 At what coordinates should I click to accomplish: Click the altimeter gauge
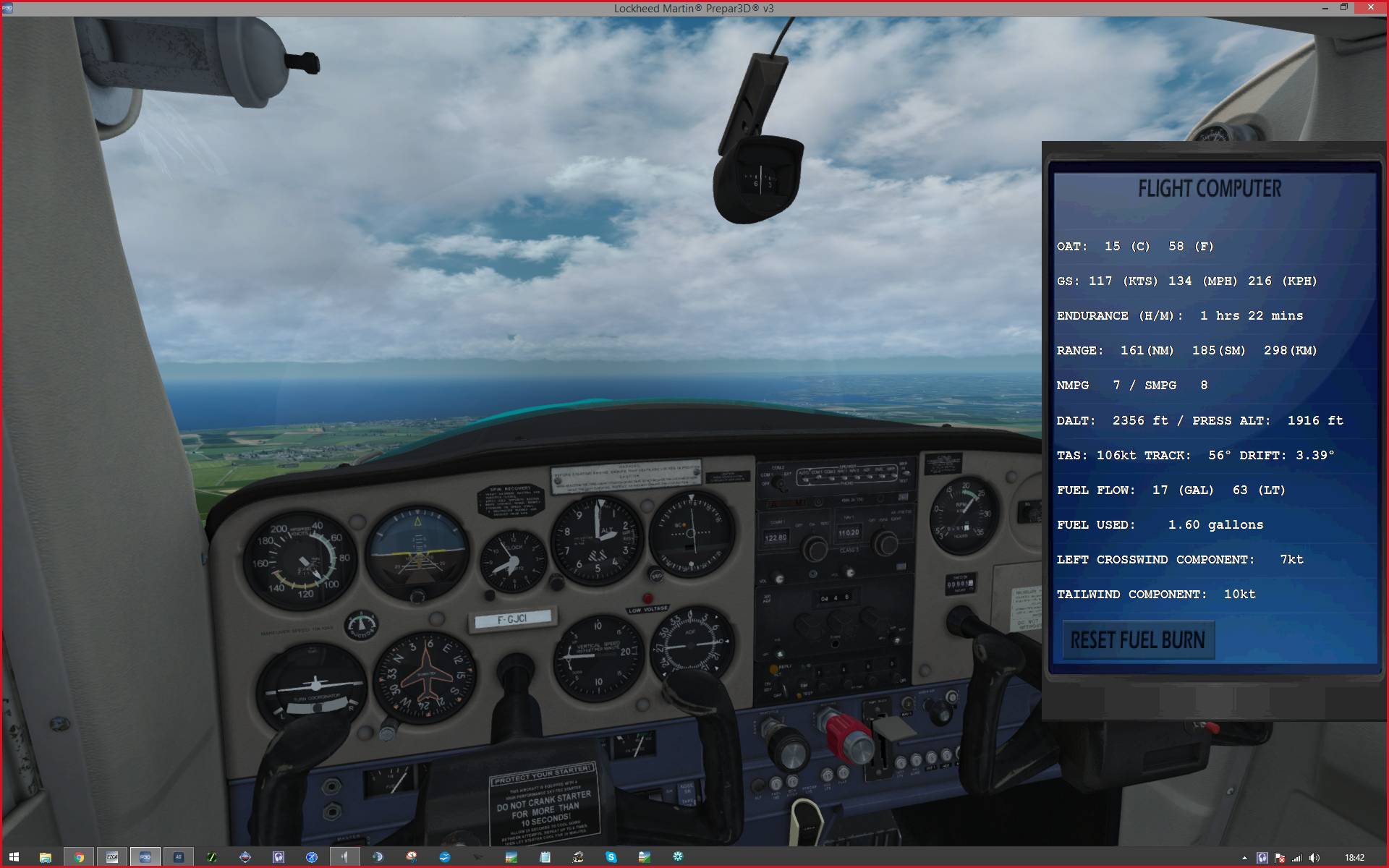click(x=597, y=539)
